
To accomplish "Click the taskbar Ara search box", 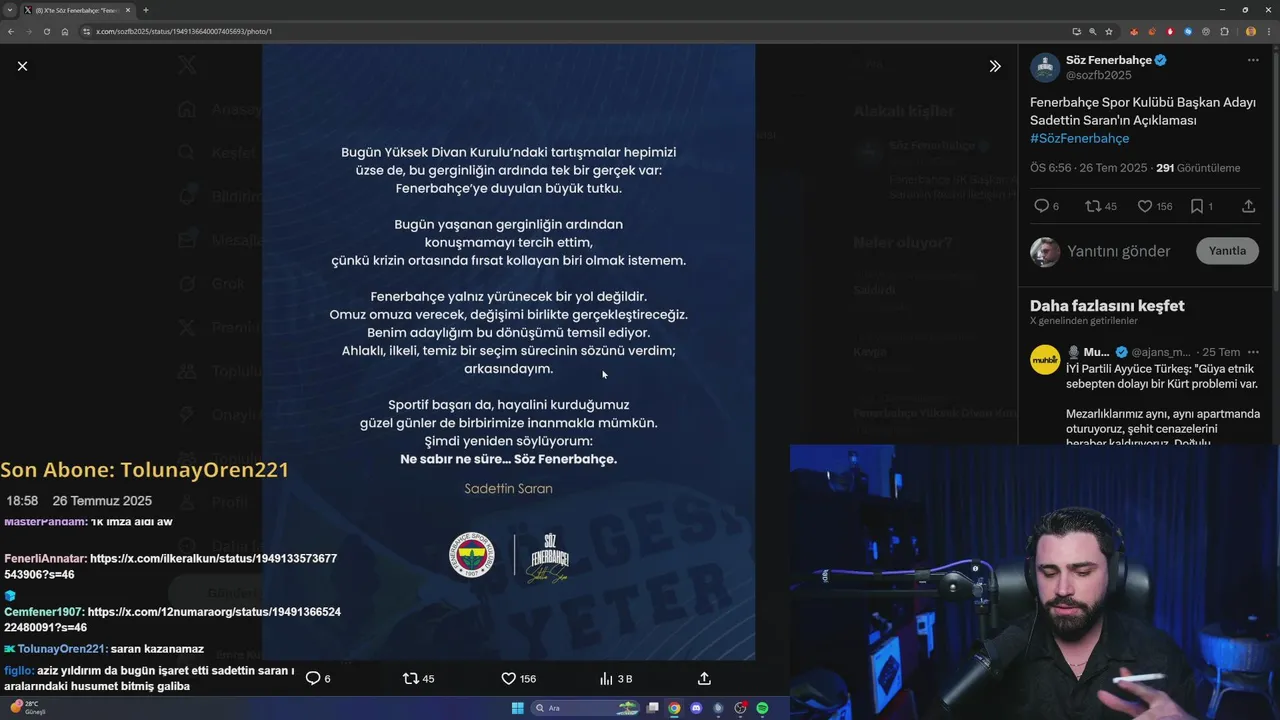I will [x=585, y=708].
